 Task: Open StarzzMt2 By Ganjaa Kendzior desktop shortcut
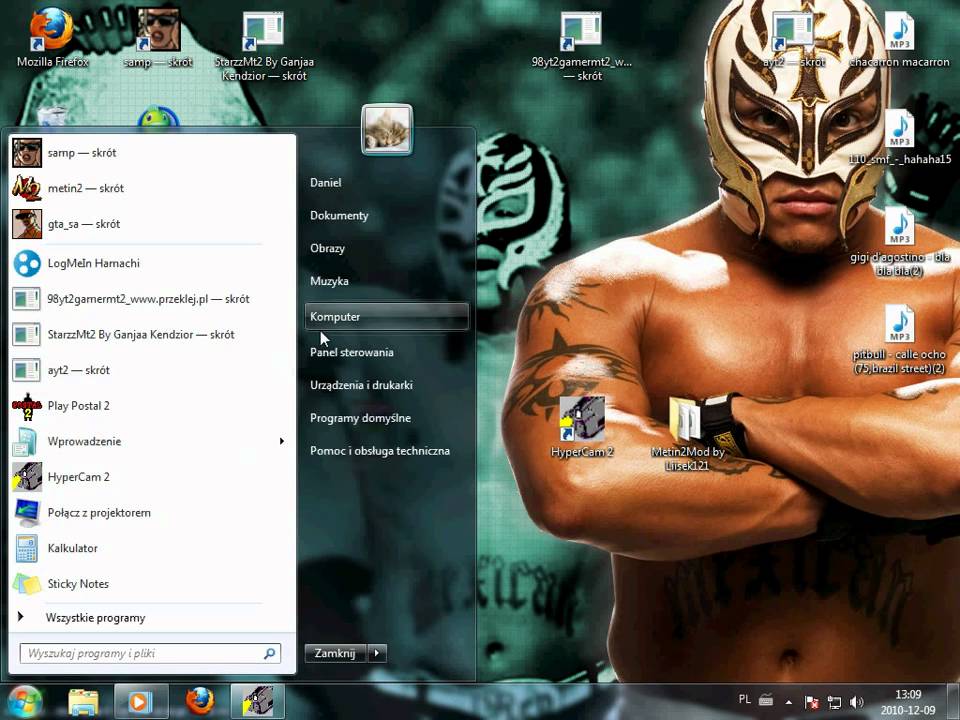[264, 46]
